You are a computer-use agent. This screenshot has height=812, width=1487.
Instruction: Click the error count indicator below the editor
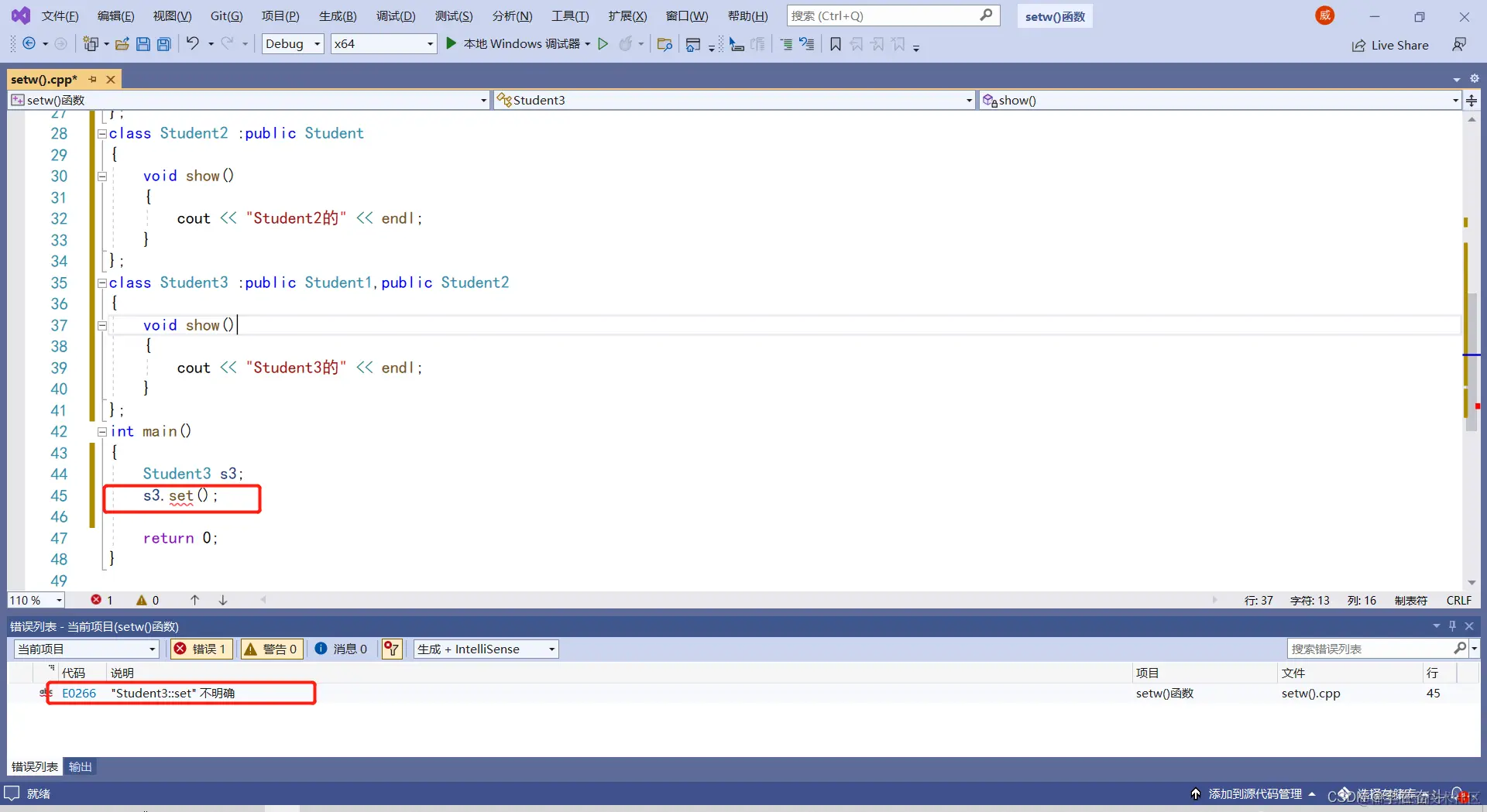click(101, 600)
